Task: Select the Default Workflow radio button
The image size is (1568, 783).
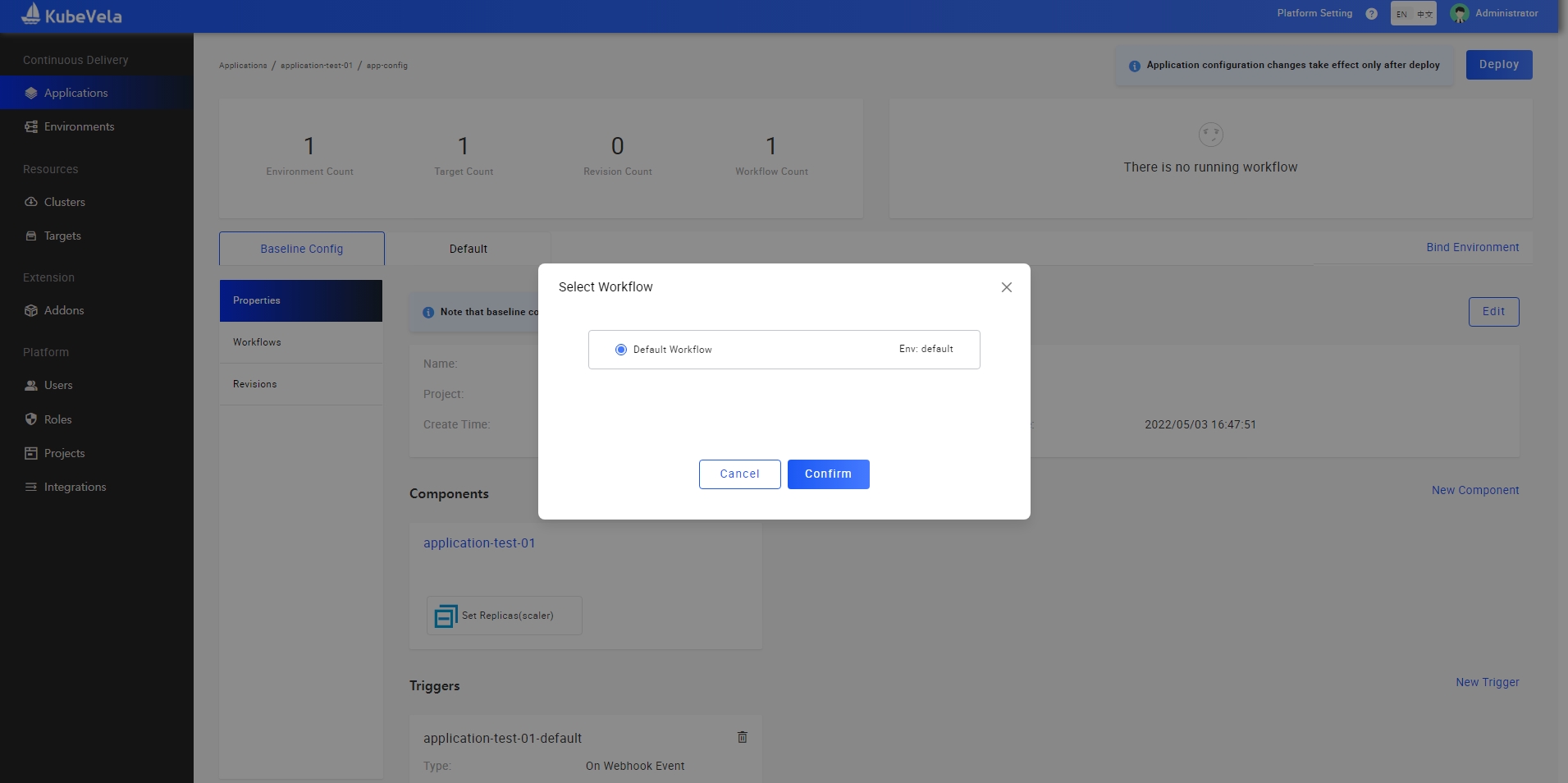Action: tap(621, 350)
